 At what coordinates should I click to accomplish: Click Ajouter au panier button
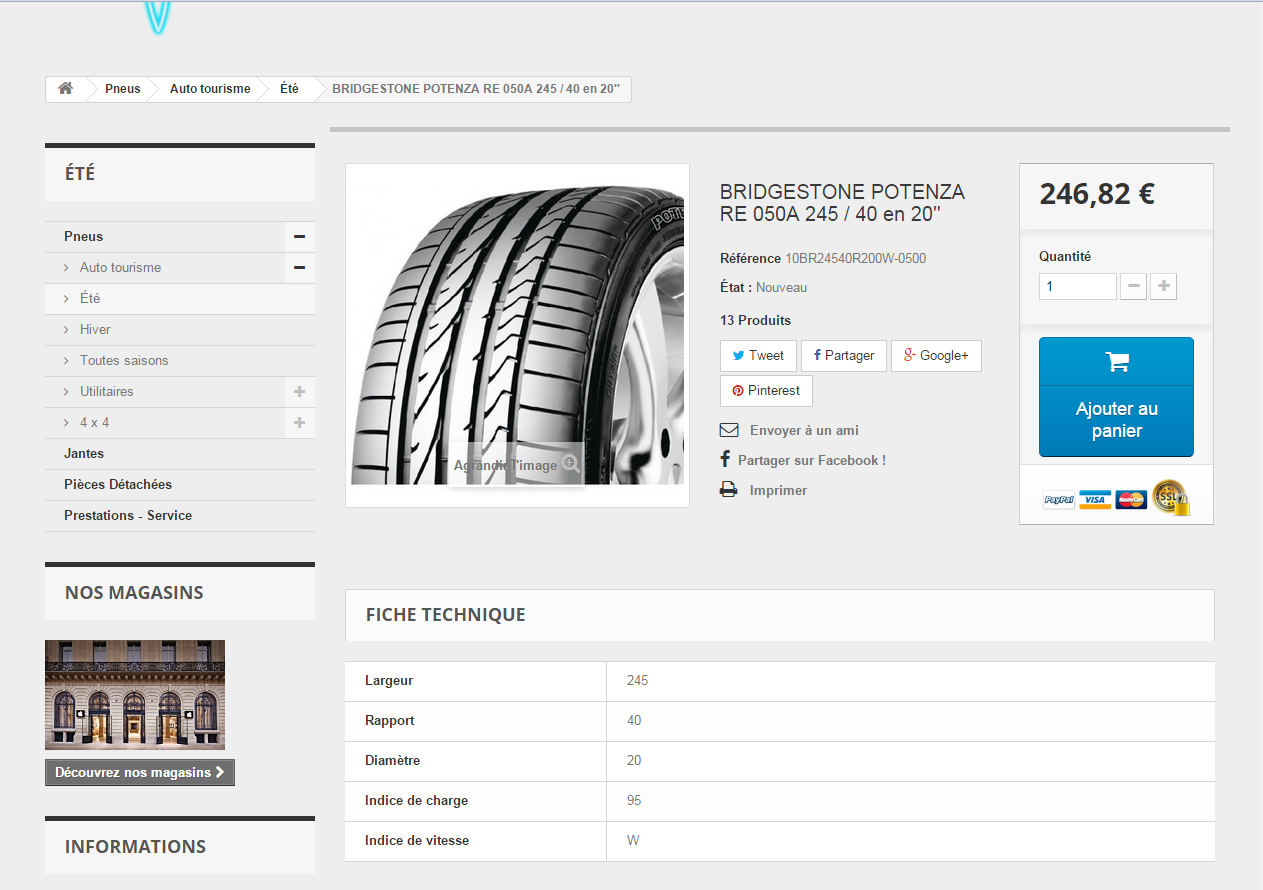[x=1116, y=397]
